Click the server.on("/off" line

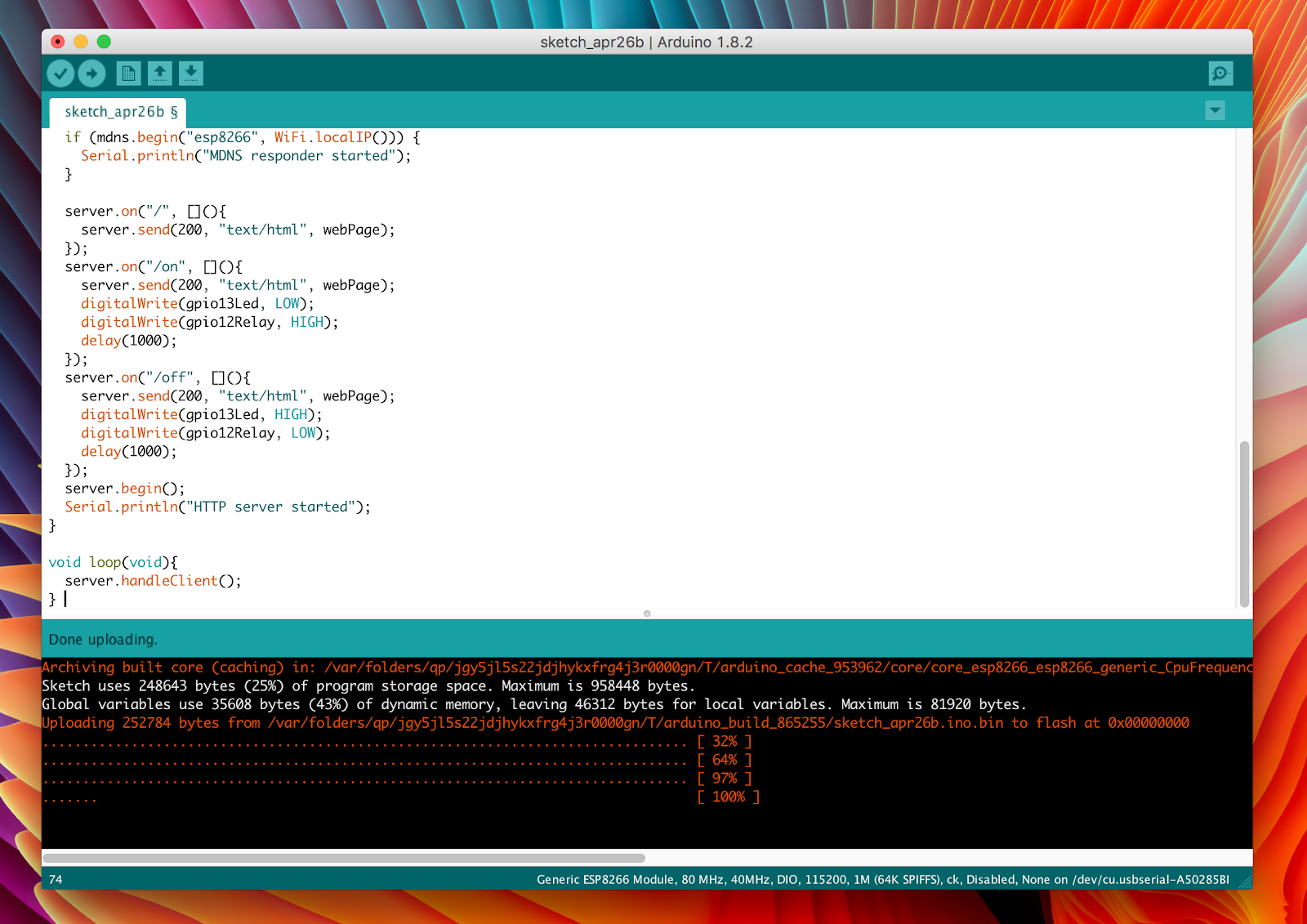158,377
